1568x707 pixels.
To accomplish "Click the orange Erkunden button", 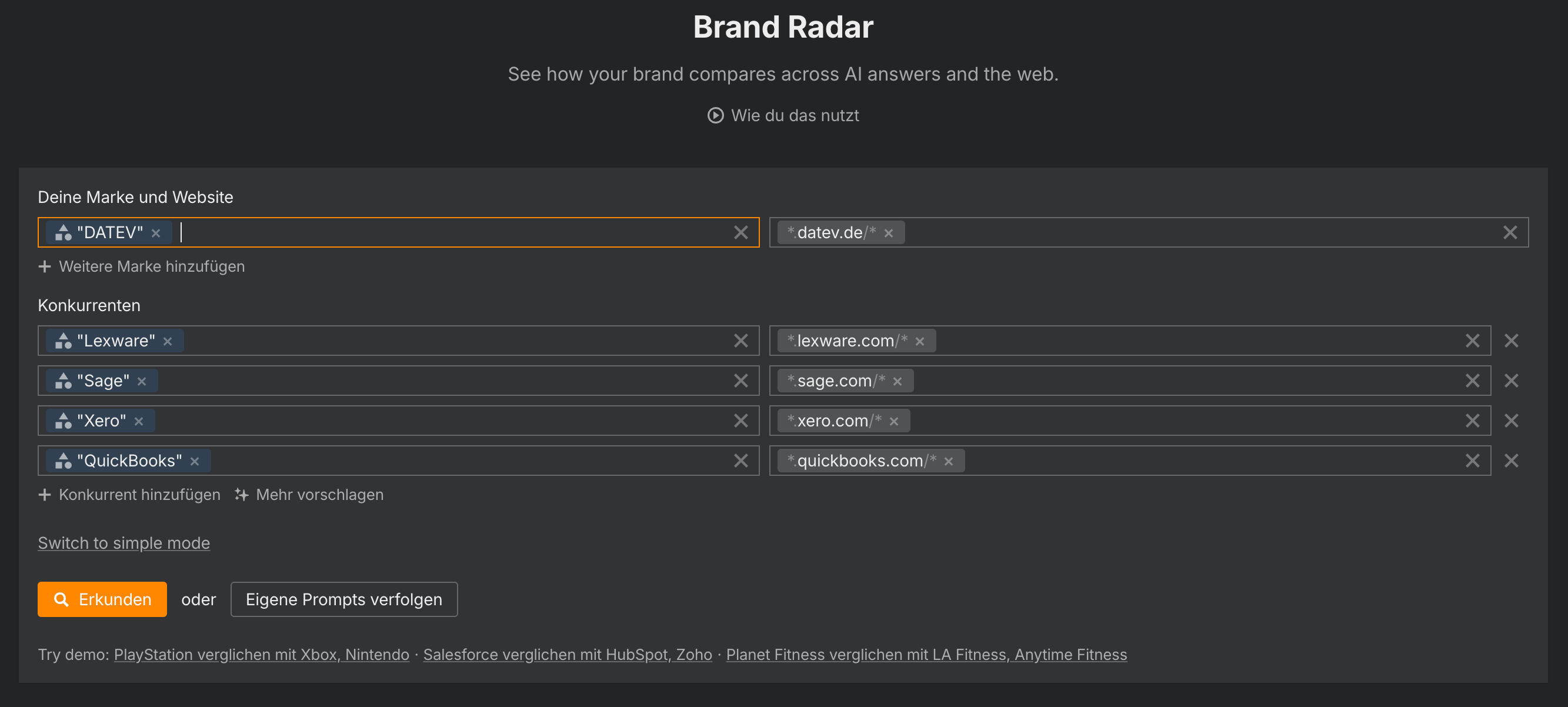I will pos(102,600).
